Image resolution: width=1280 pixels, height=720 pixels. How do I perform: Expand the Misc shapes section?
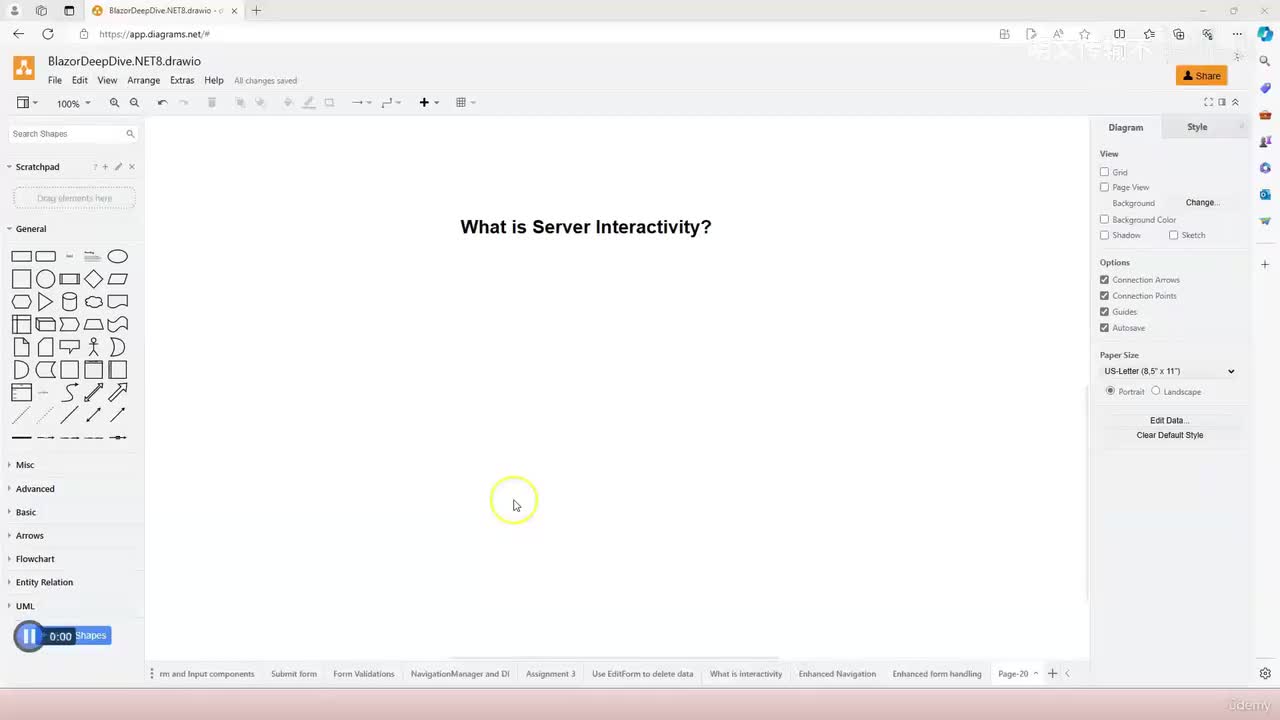click(25, 465)
